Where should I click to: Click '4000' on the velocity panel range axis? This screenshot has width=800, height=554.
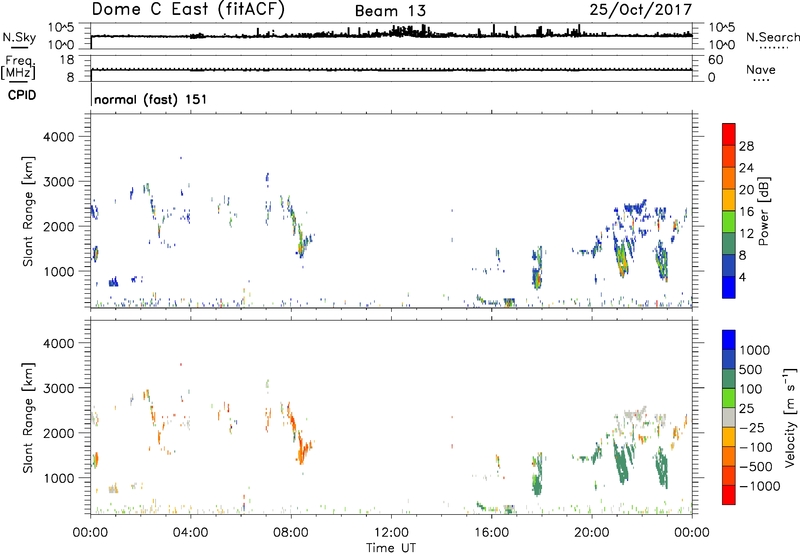[59, 343]
